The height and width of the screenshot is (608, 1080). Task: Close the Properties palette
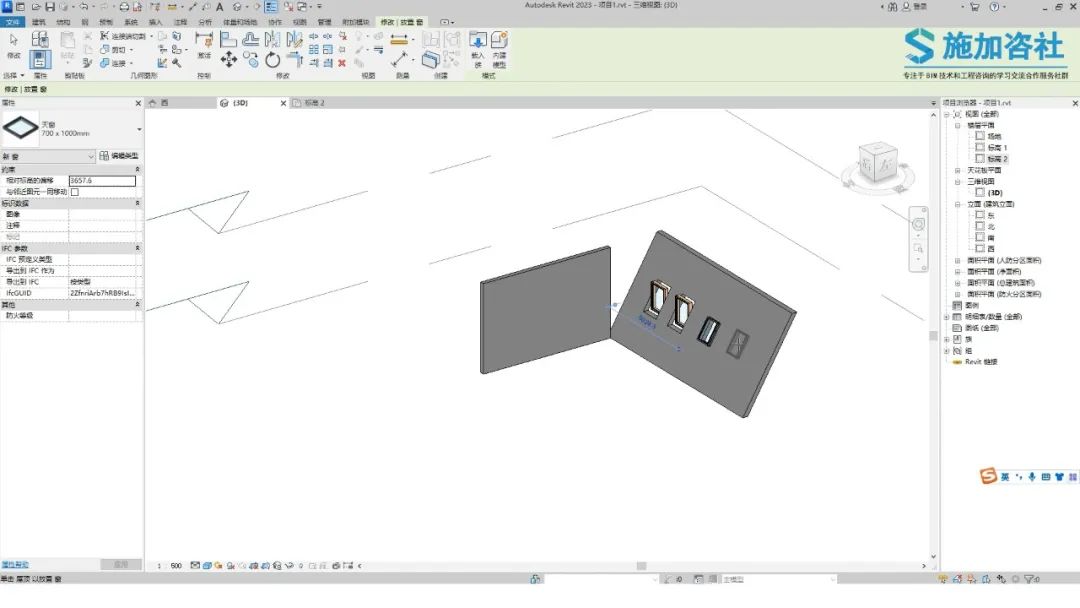click(x=138, y=103)
